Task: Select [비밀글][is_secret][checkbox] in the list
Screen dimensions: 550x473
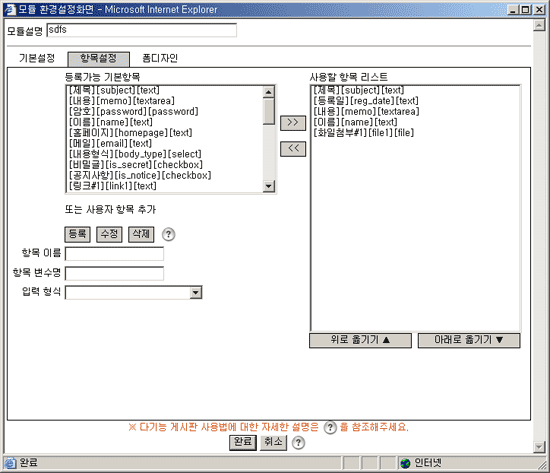Action: [136, 165]
